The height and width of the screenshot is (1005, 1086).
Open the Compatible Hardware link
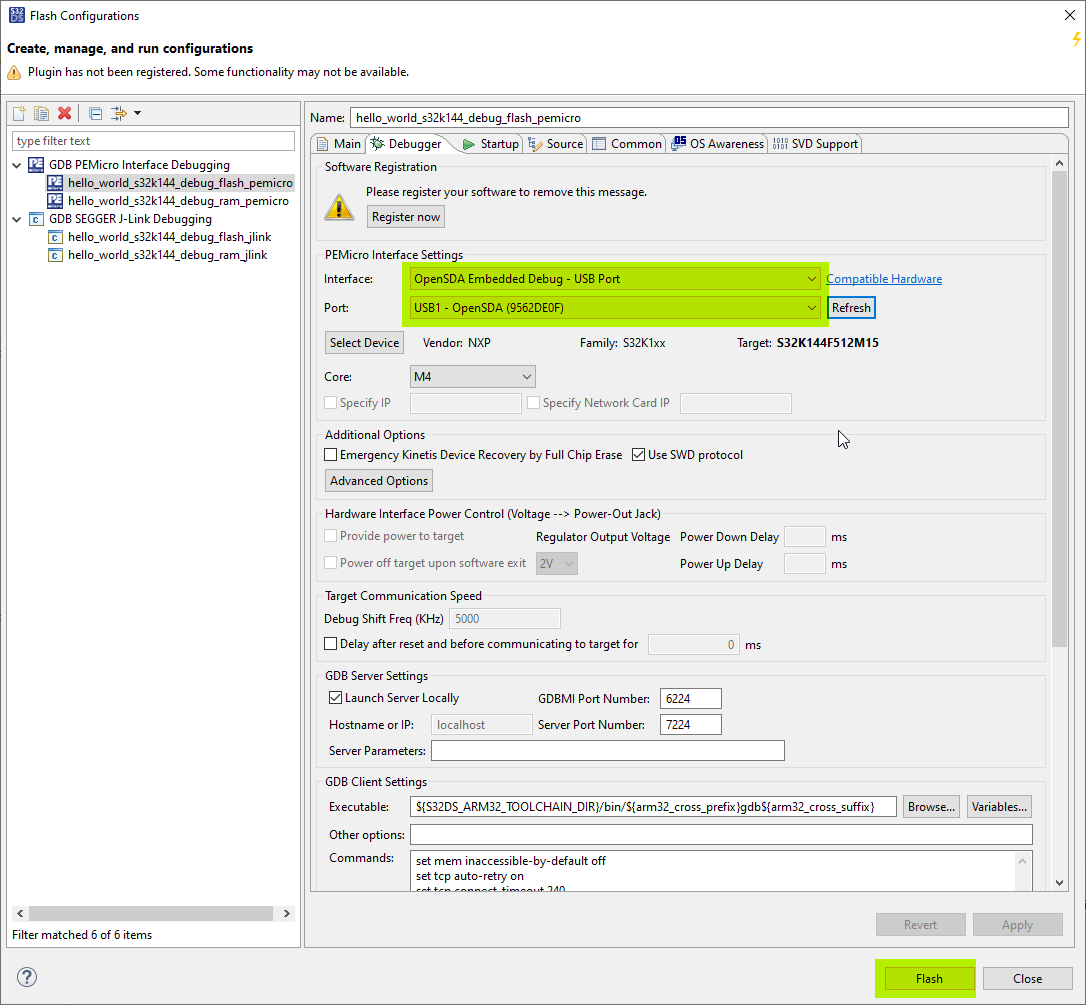point(884,279)
